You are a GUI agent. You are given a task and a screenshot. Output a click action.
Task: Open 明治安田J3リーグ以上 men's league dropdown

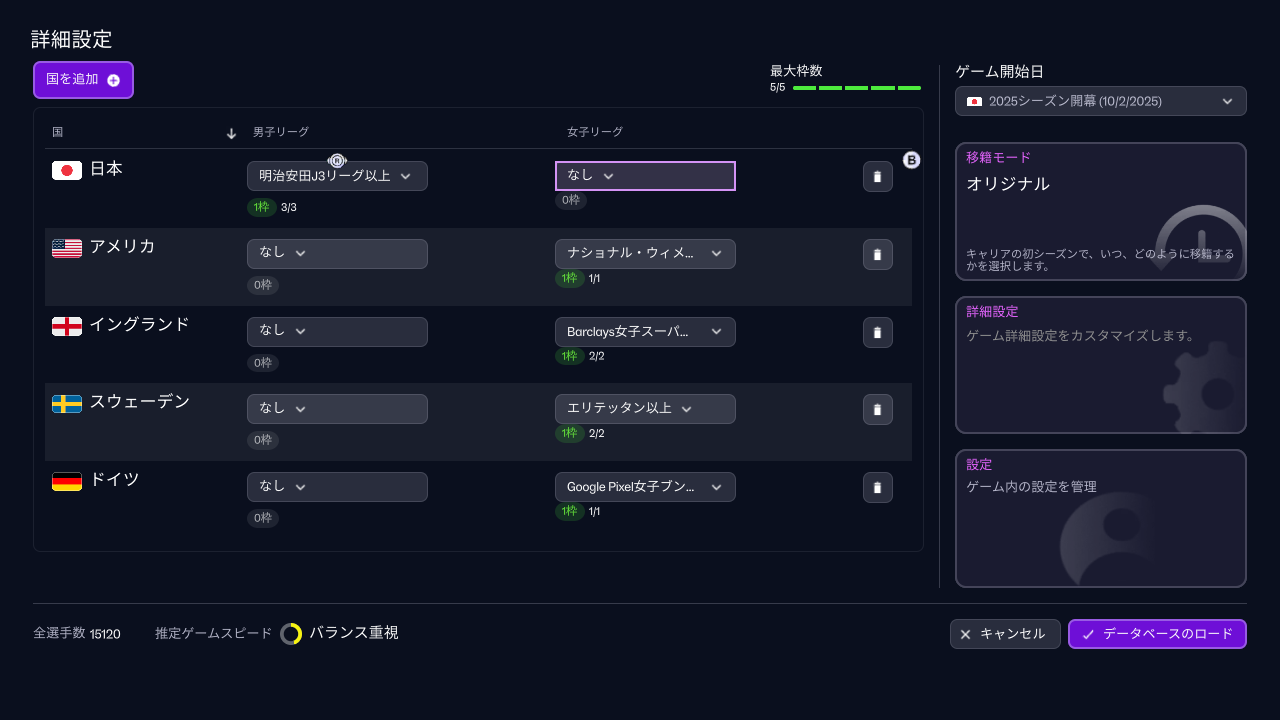(337, 176)
